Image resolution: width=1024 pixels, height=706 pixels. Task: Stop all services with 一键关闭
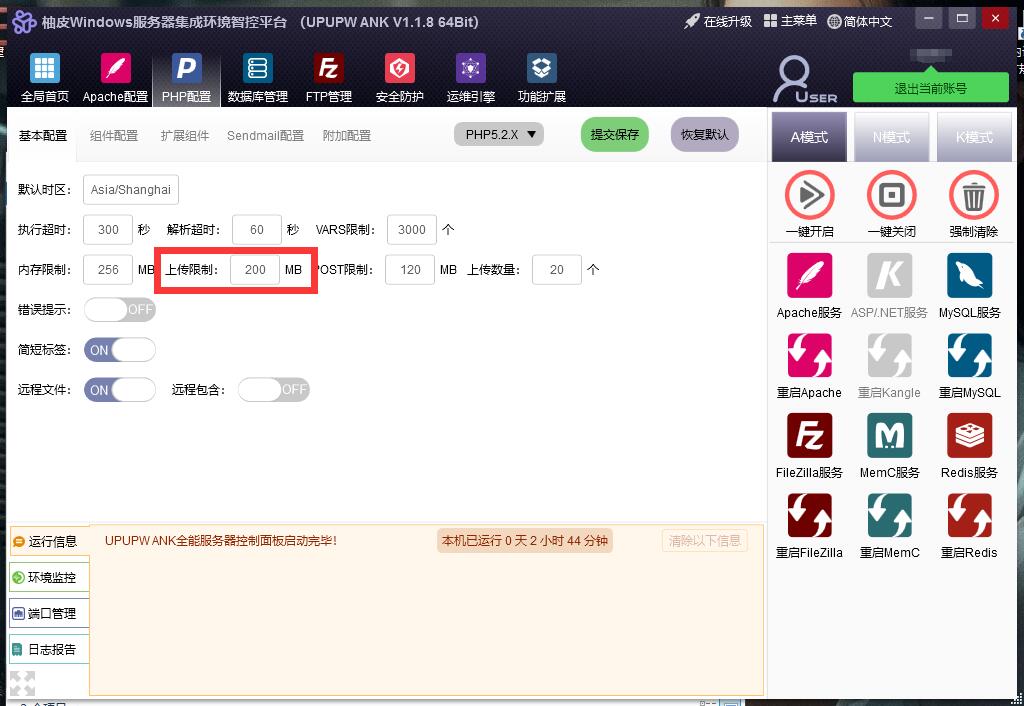tap(891, 195)
